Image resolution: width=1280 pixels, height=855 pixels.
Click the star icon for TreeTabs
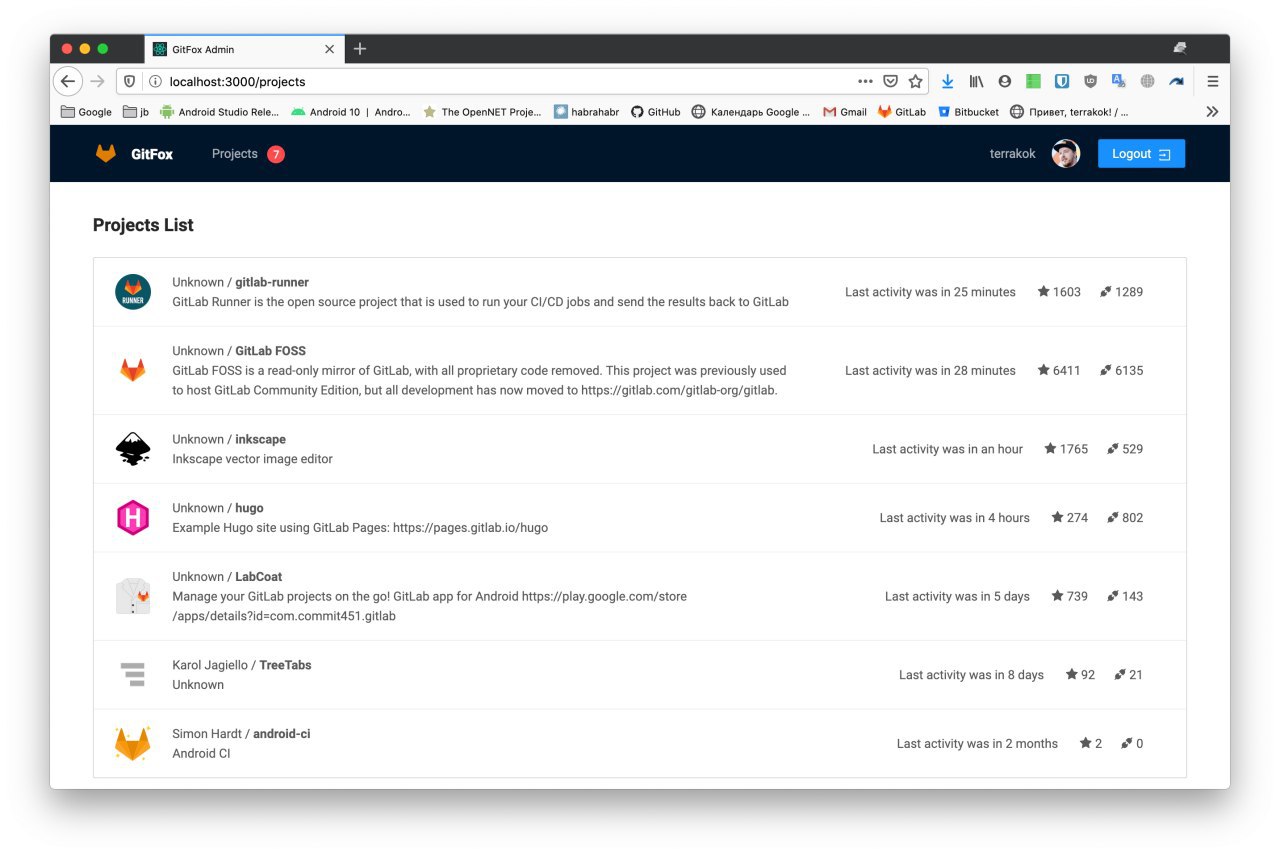(x=1072, y=675)
